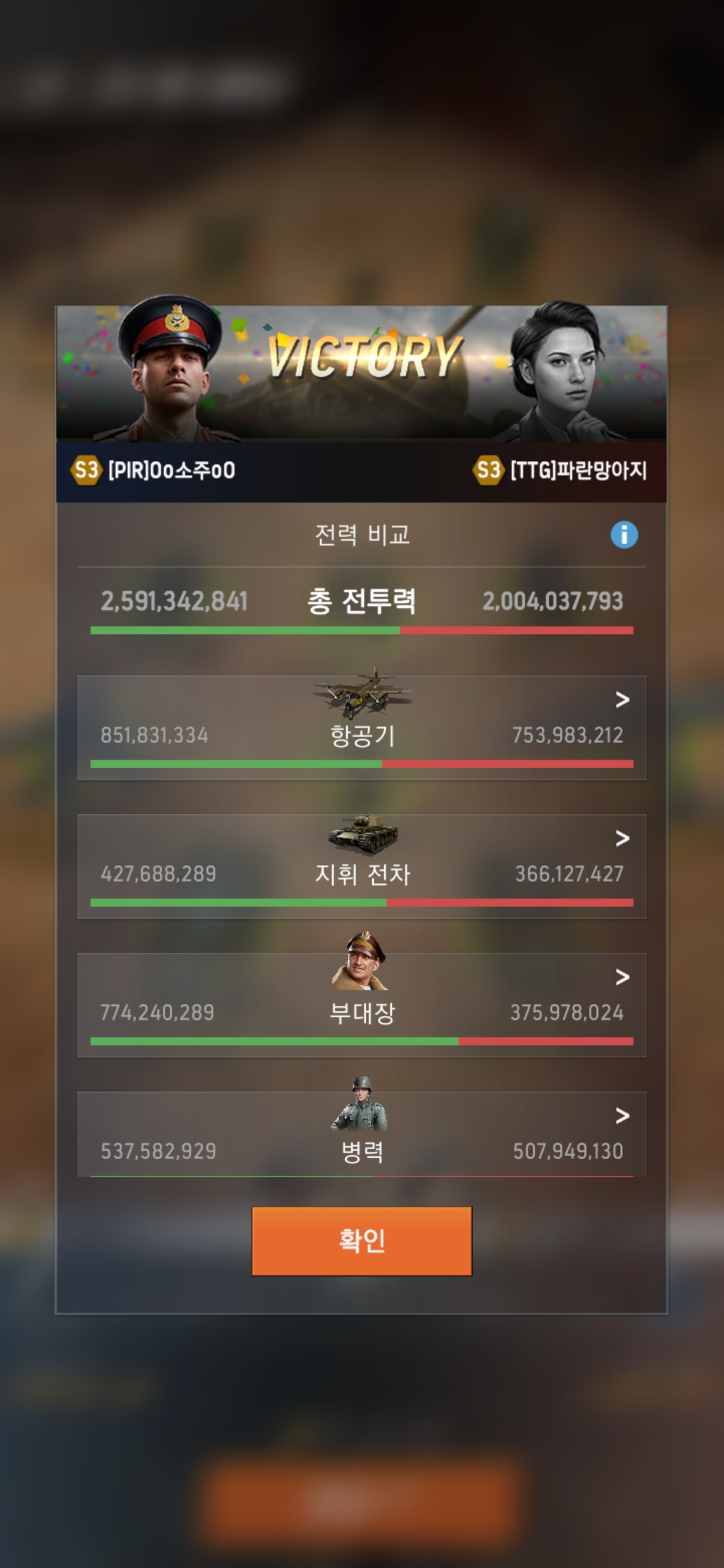Tap the squad leader portrait icon

point(361,960)
